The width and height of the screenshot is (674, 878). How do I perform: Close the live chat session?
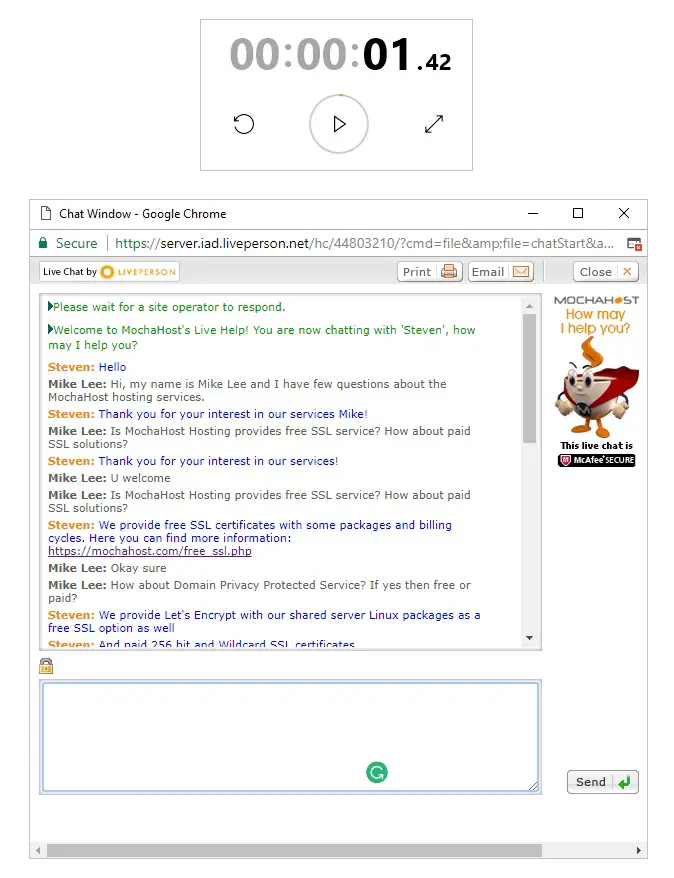(x=606, y=272)
